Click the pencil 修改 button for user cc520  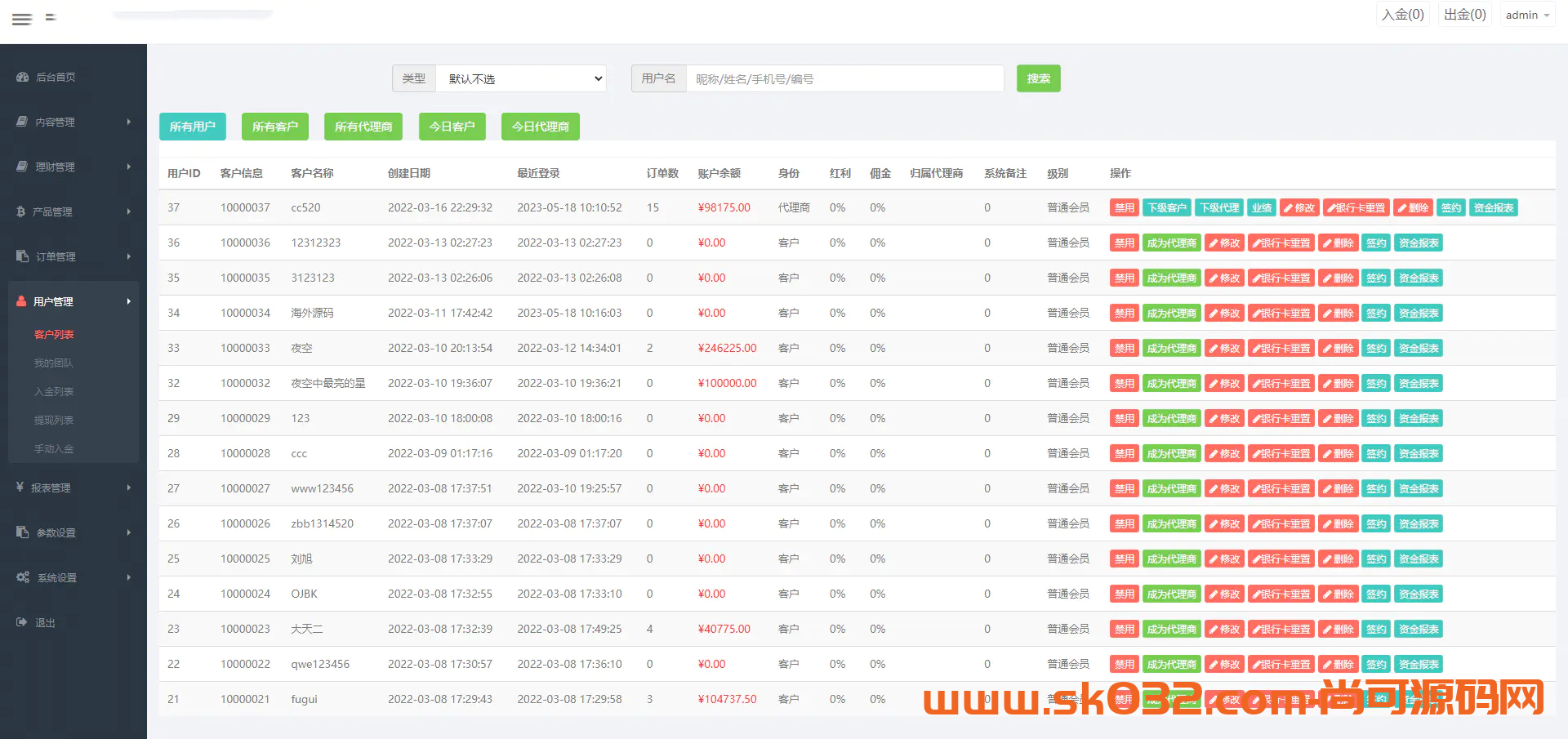click(1298, 207)
